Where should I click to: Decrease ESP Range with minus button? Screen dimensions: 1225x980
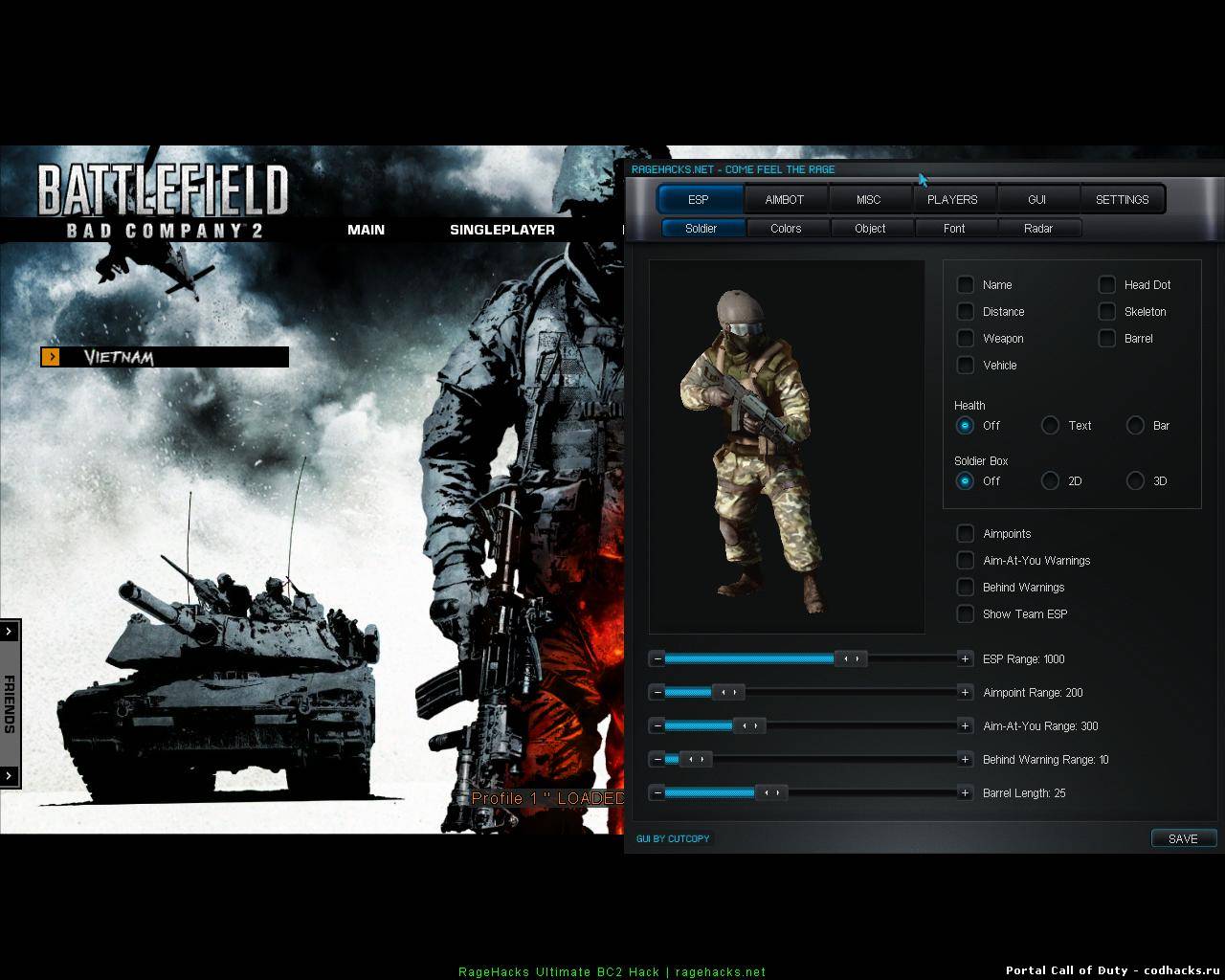[x=657, y=658]
